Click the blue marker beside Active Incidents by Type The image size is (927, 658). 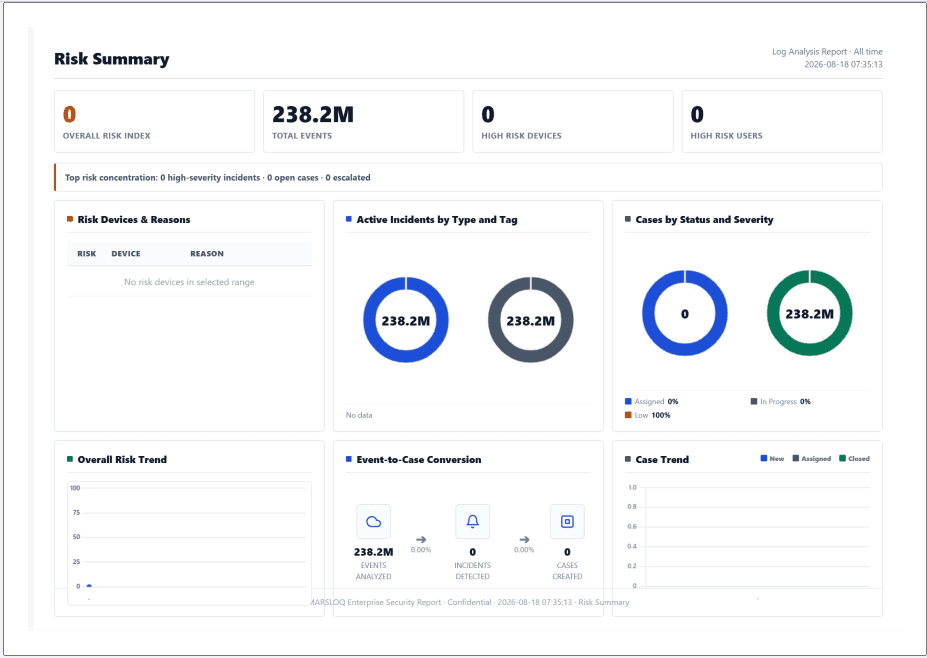point(349,219)
